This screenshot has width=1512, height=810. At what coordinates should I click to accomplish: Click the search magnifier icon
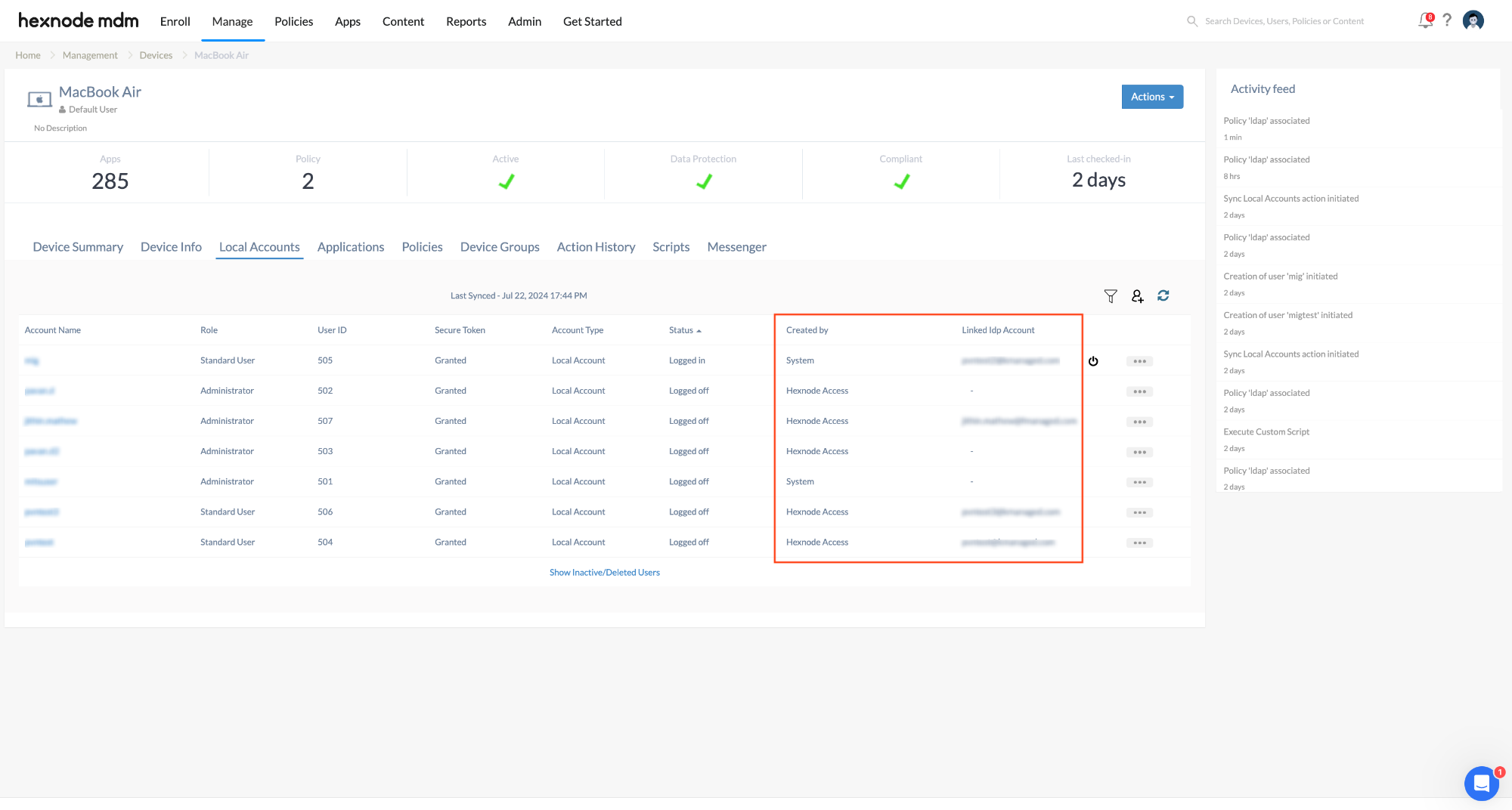pos(1192,21)
